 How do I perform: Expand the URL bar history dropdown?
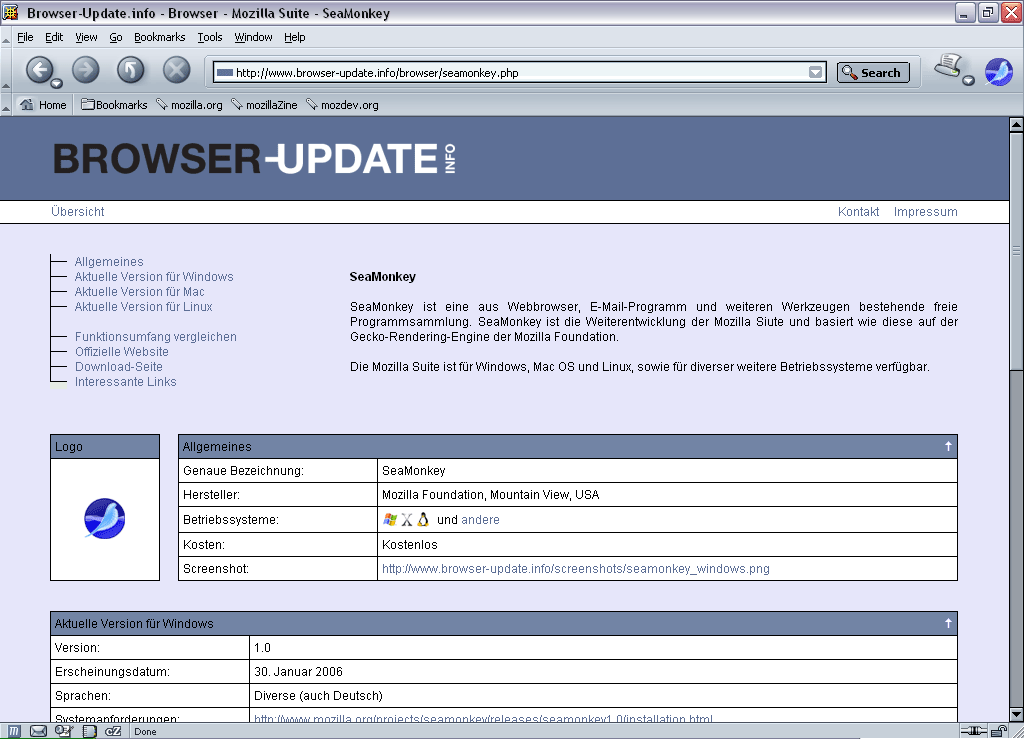pyautogui.click(x=815, y=72)
